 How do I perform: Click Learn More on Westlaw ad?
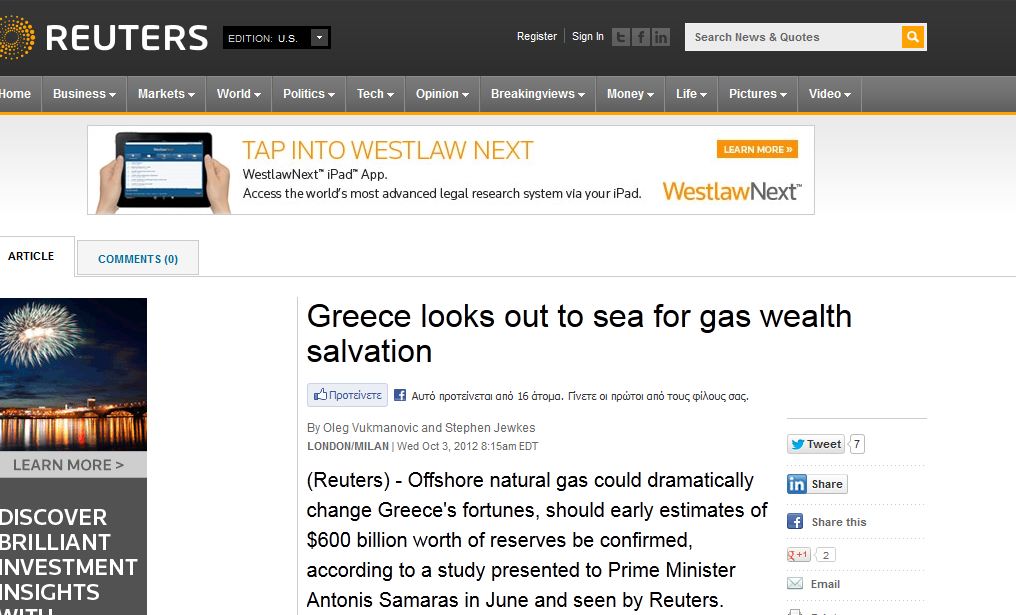757,149
